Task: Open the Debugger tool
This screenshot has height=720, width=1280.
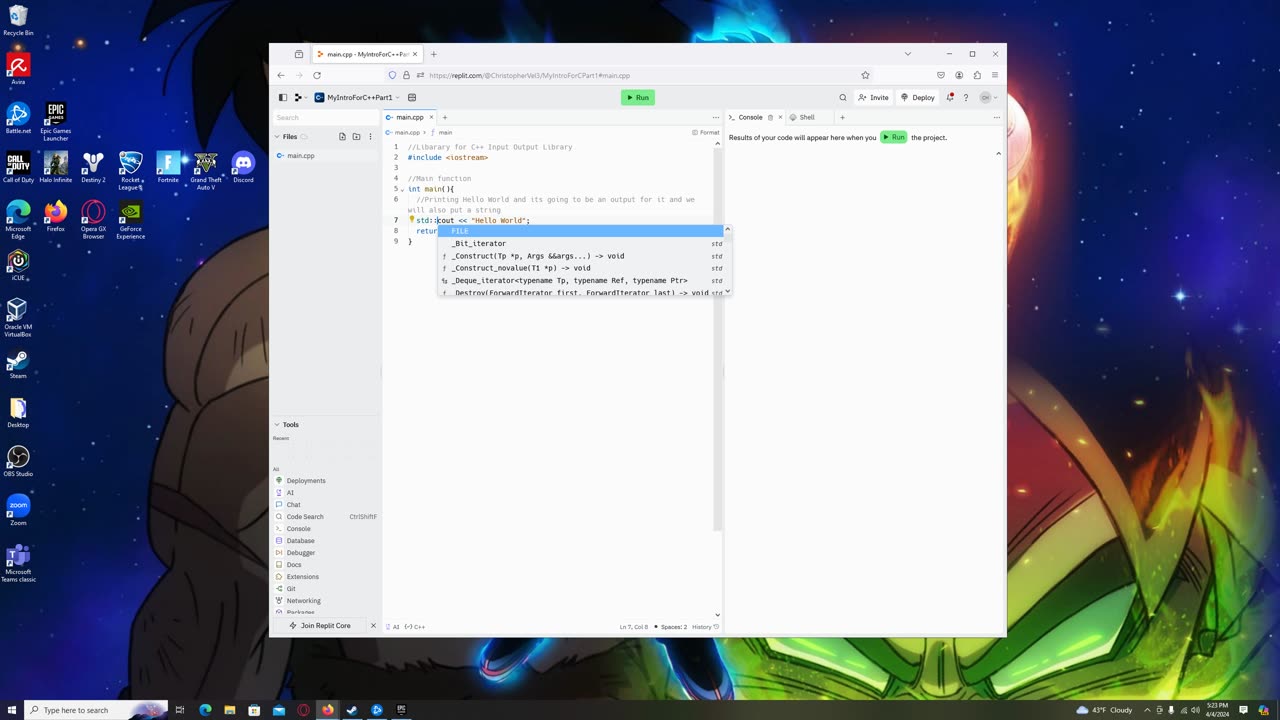Action: click(x=326, y=553)
